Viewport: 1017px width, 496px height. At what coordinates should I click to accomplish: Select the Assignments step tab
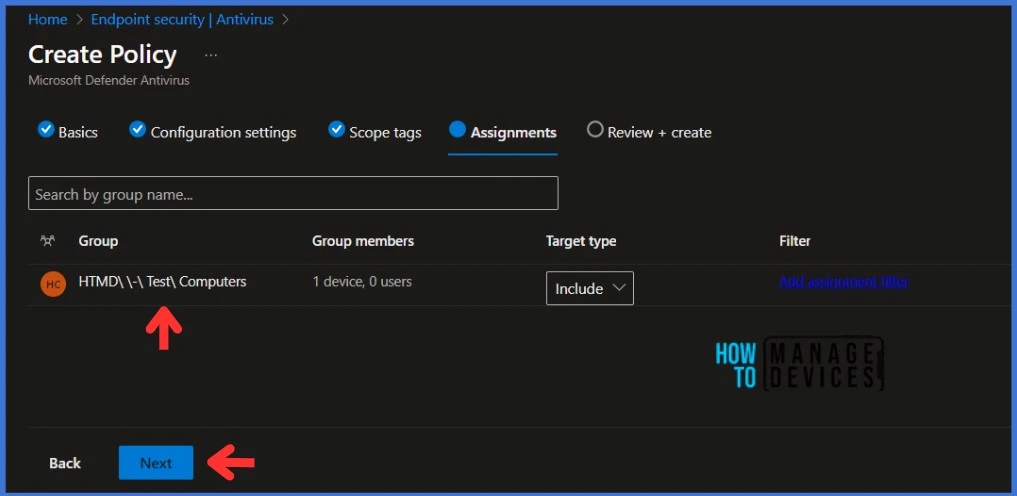pyautogui.click(x=503, y=132)
